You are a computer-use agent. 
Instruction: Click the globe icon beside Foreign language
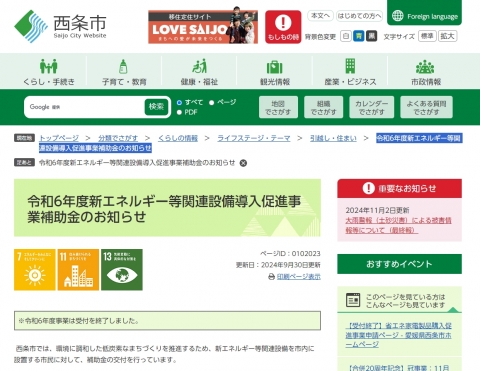[397, 16]
